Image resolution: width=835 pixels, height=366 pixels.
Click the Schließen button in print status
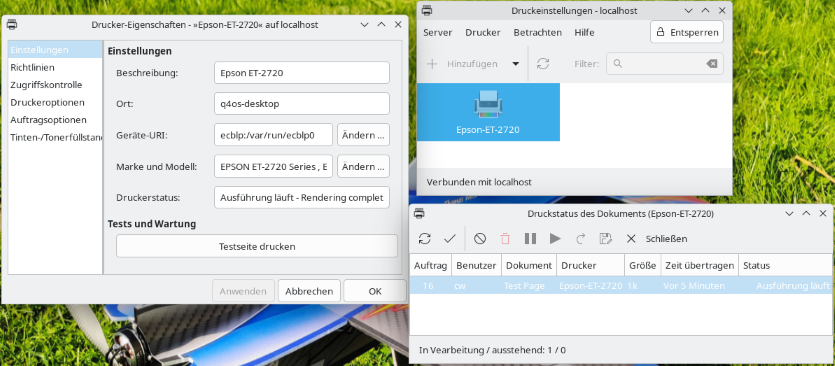(x=657, y=239)
